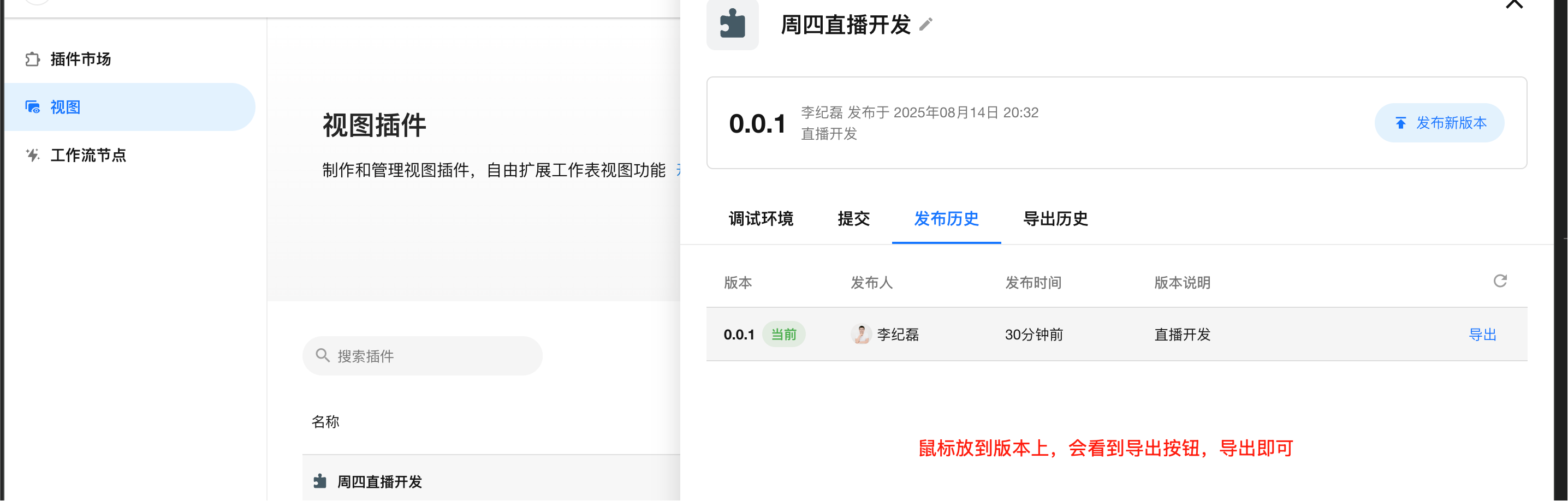Open the 导出历史 tab
Viewport: 1568px width, 501px height.
[x=1055, y=218]
